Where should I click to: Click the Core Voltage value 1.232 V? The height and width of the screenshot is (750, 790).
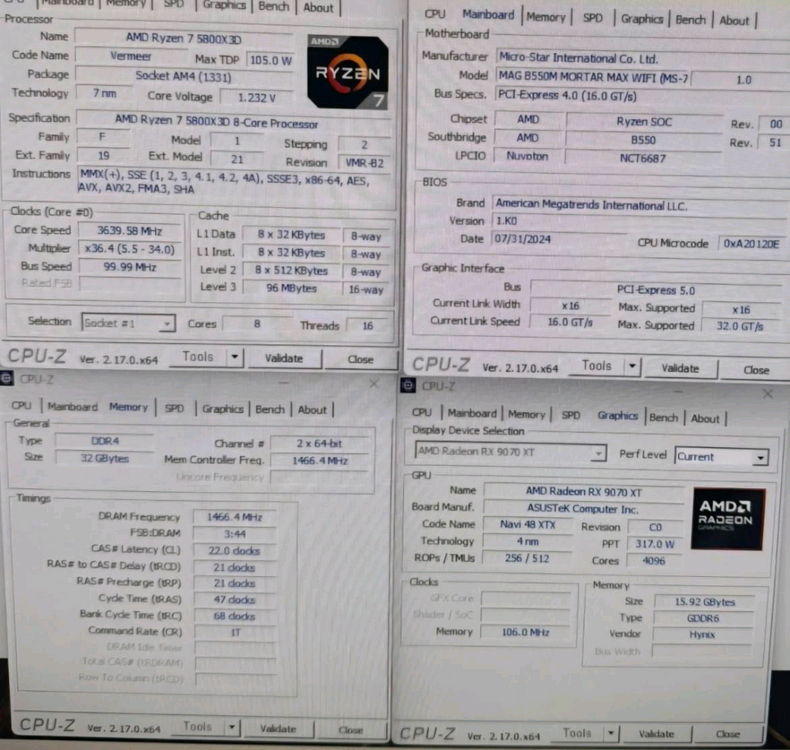point(256,97)
